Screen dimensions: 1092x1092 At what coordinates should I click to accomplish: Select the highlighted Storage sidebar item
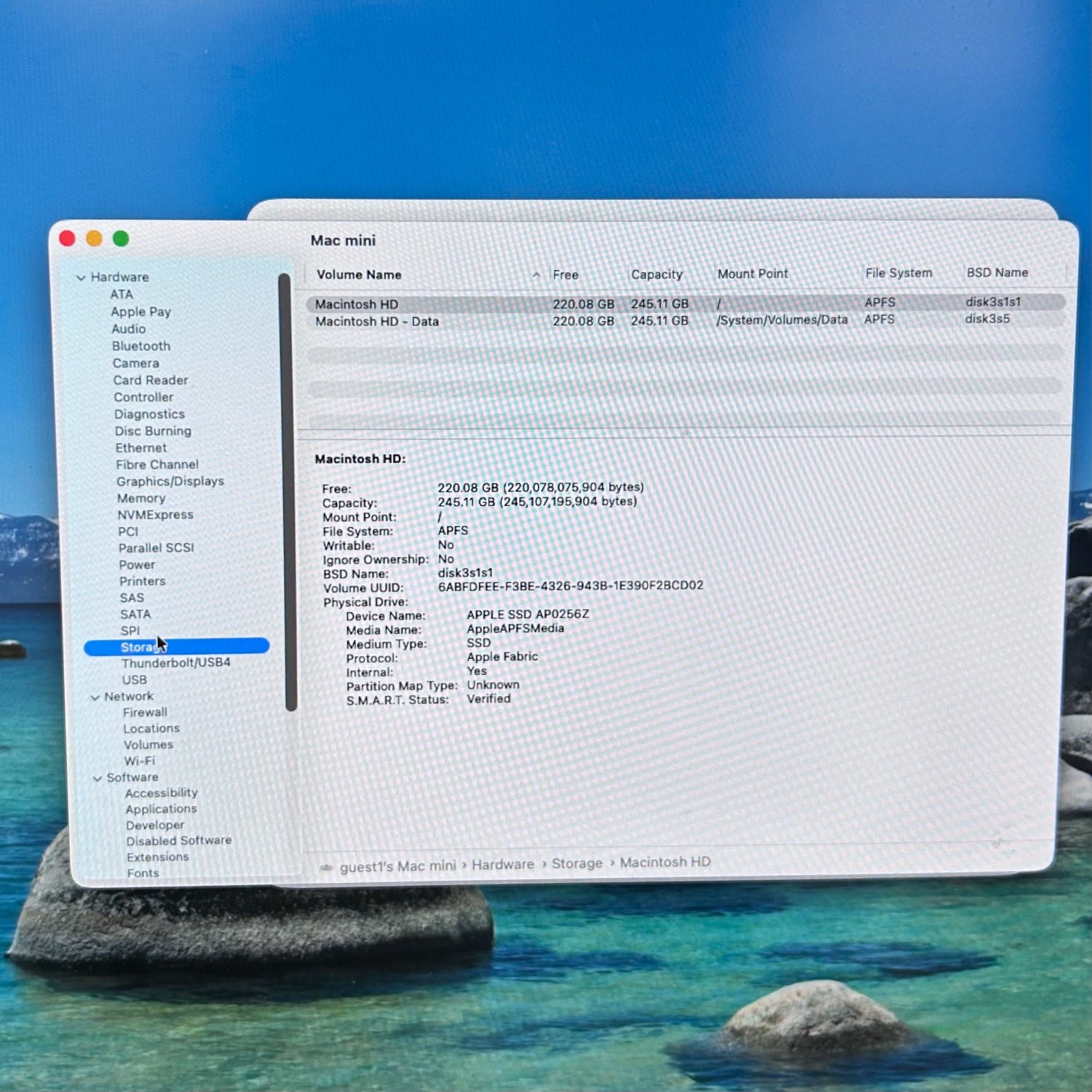coord(177,646)
